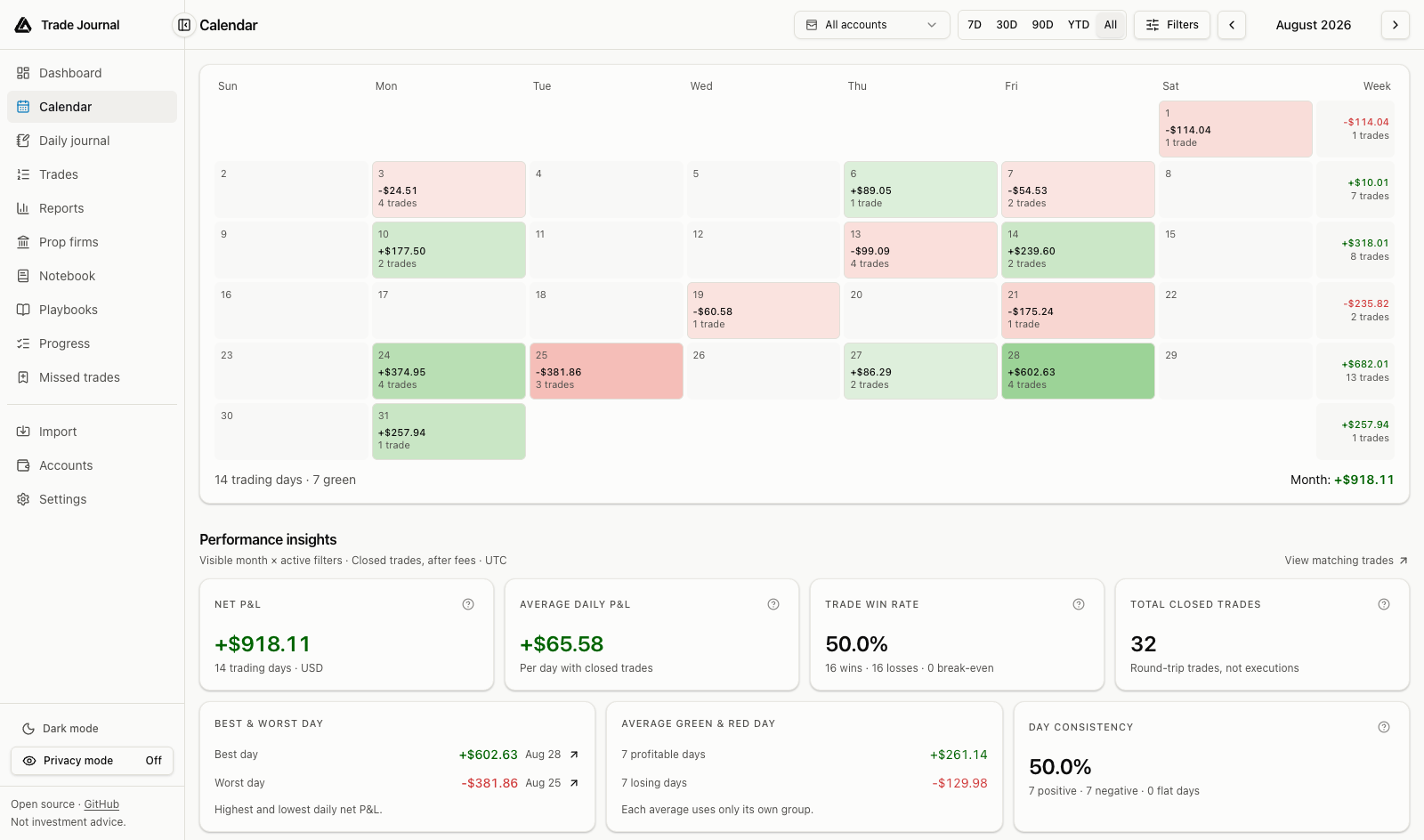Toggle Privacy mode off switch
This screenshot has width=1424, height=840.
click(92, 761)
